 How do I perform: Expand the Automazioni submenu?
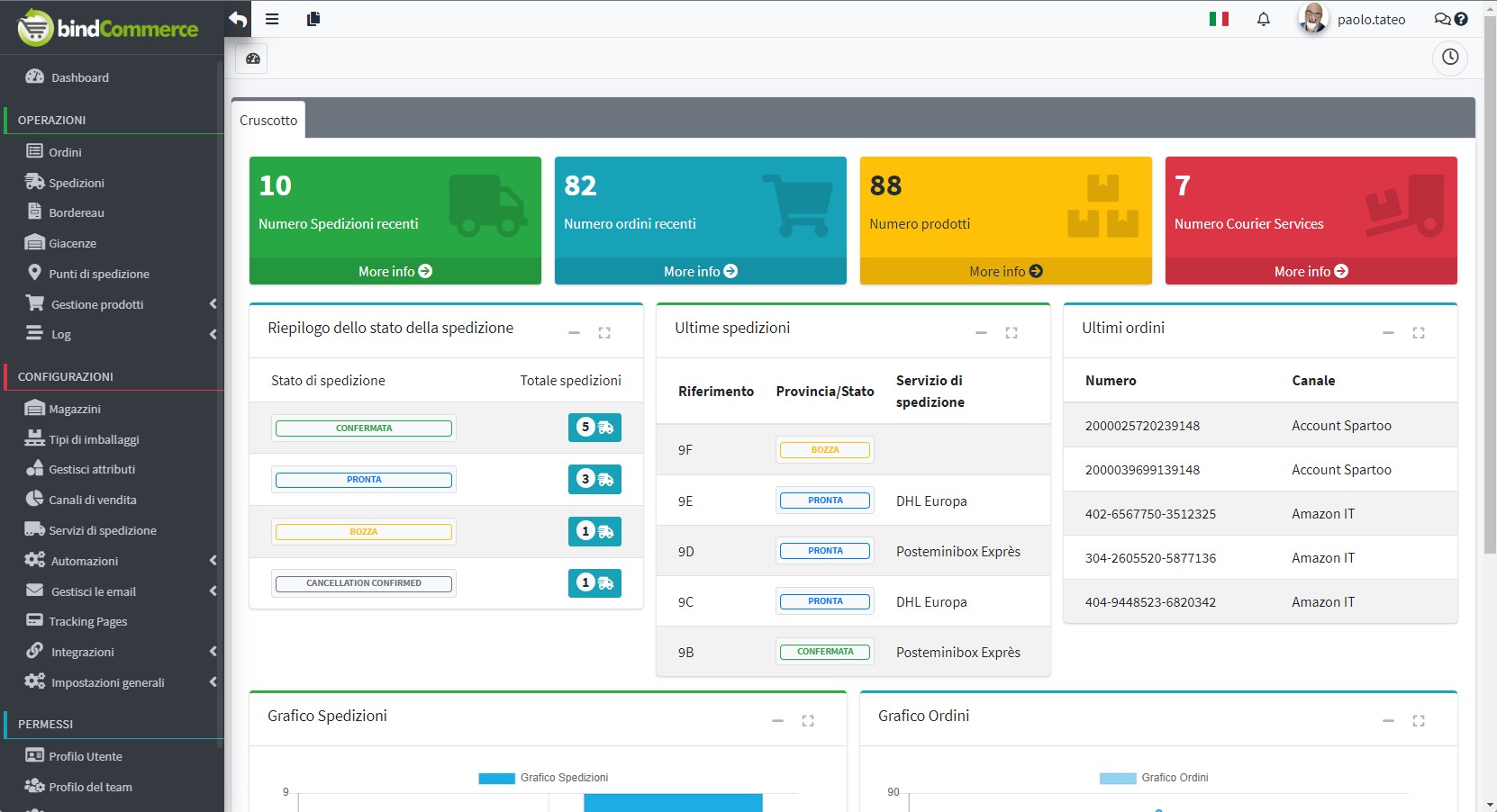[213, 560]
